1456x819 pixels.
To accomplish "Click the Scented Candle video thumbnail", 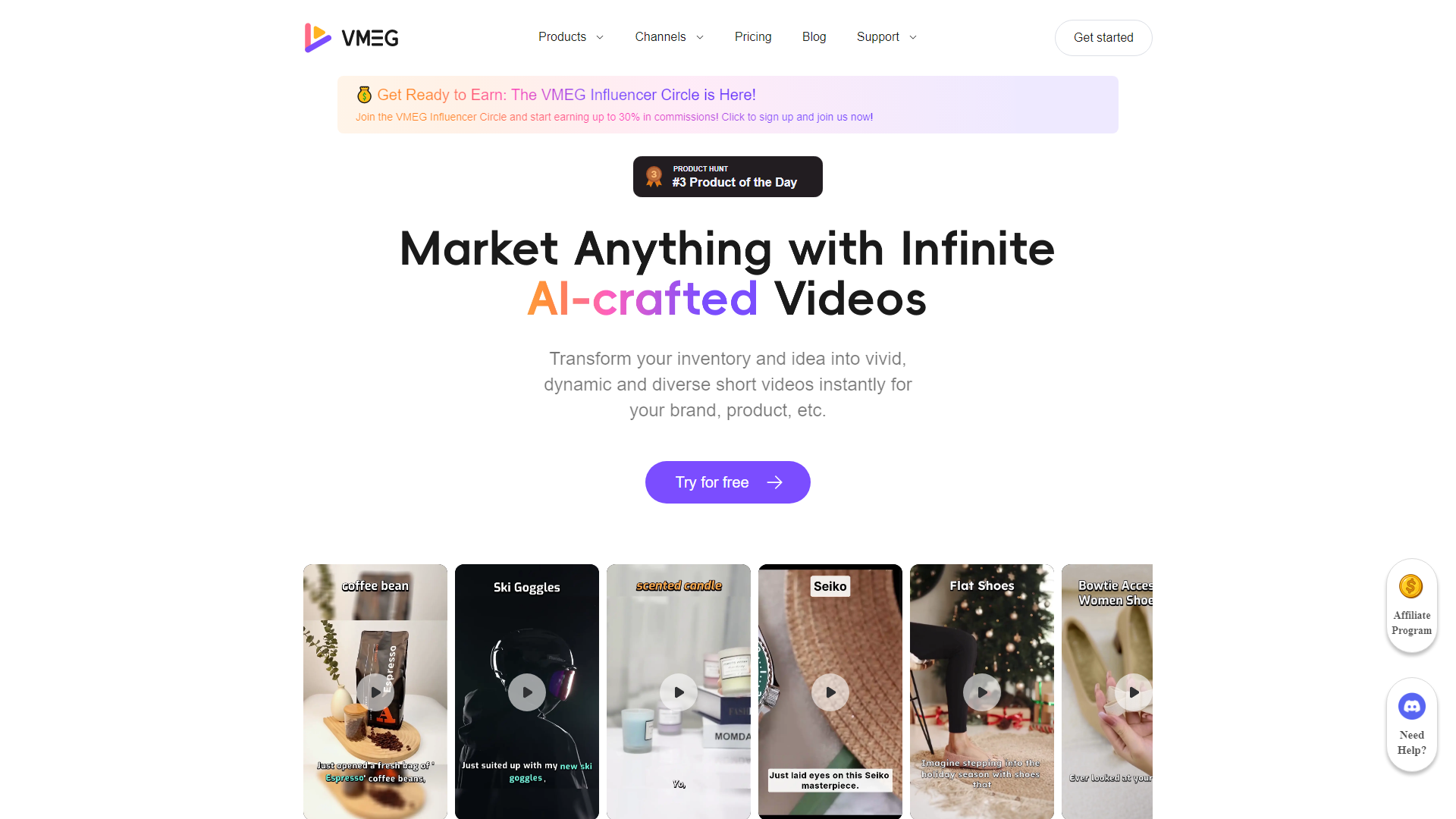I will point(678,691).
